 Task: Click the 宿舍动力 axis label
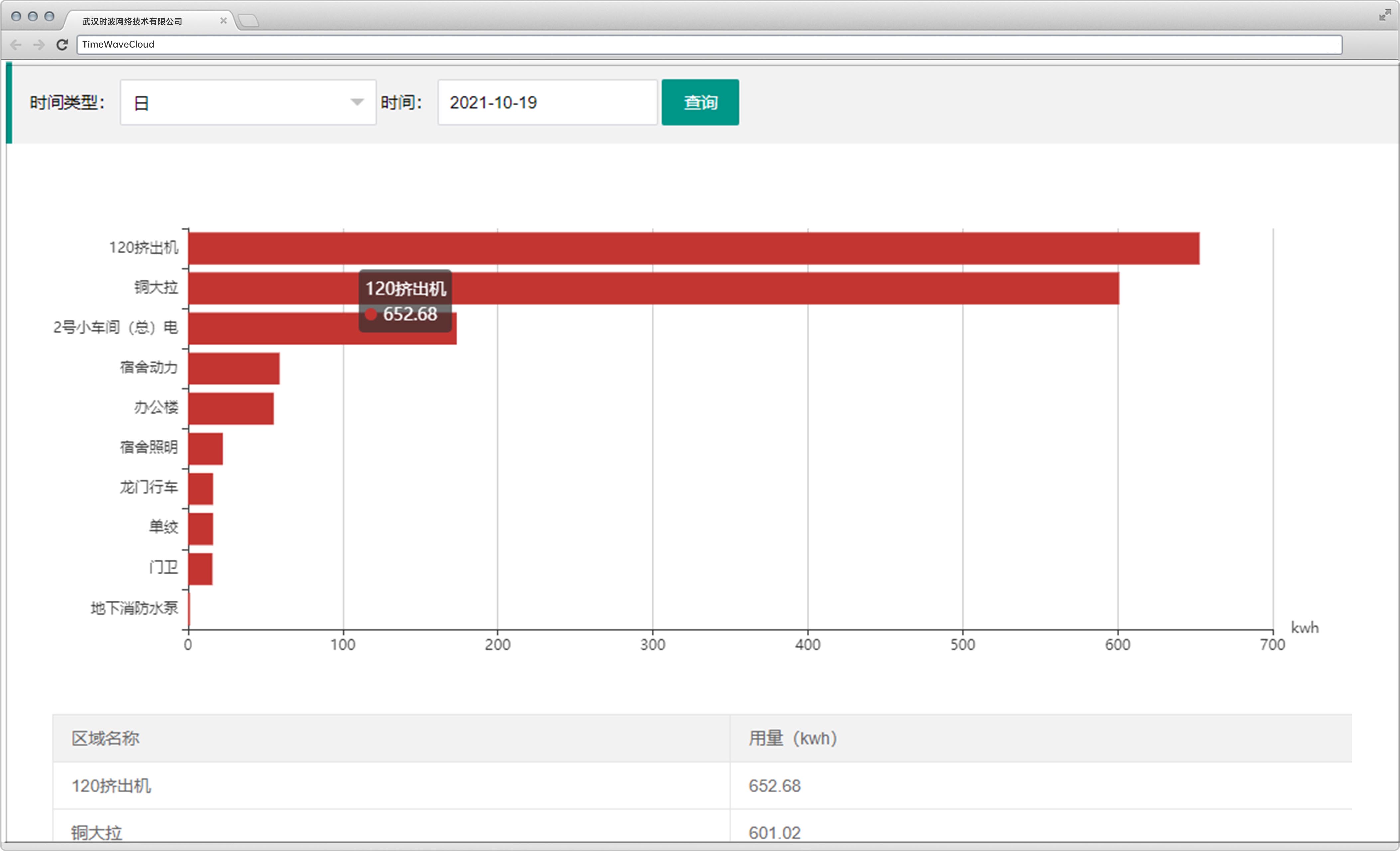point(149,367)
